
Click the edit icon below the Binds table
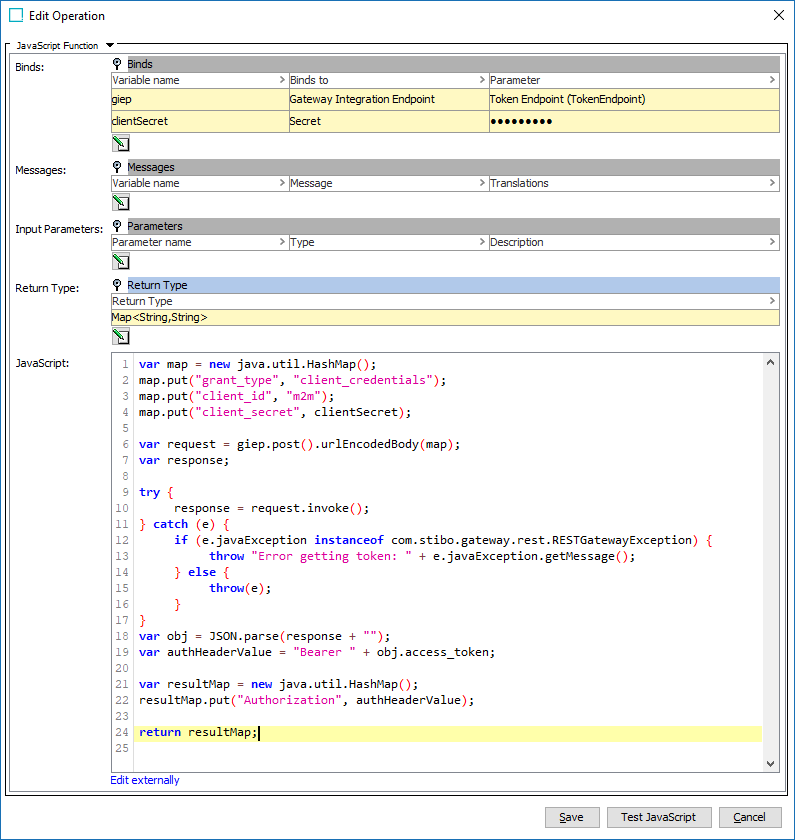[x=120, y=143]
